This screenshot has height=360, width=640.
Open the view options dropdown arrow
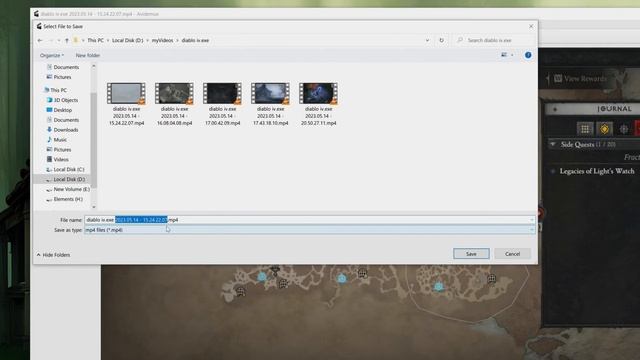coord(512,55)
